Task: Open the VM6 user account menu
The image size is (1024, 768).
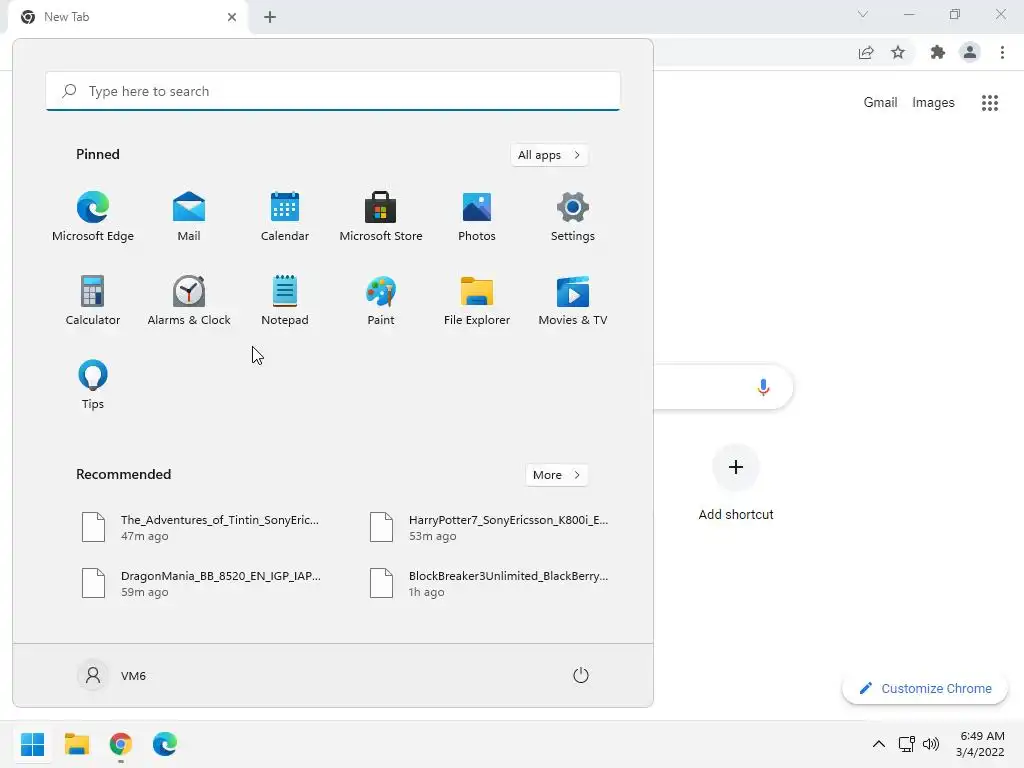Action: (112, 675)
